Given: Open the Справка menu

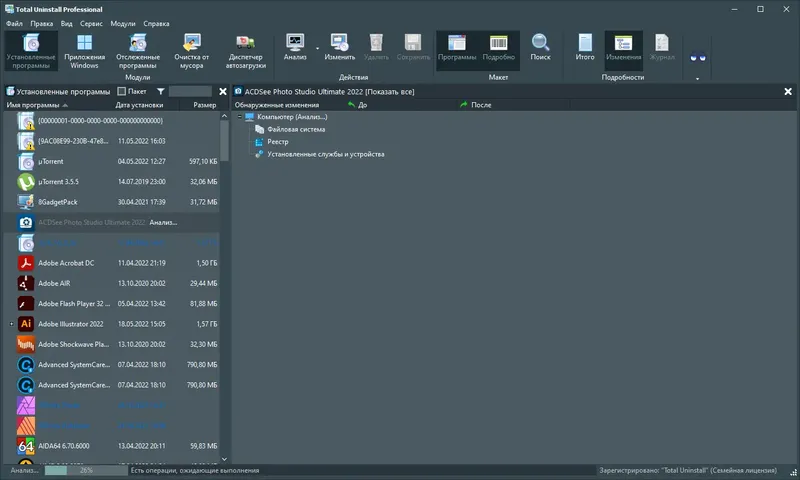Looking at the screenshot, I should pos(156,23).
